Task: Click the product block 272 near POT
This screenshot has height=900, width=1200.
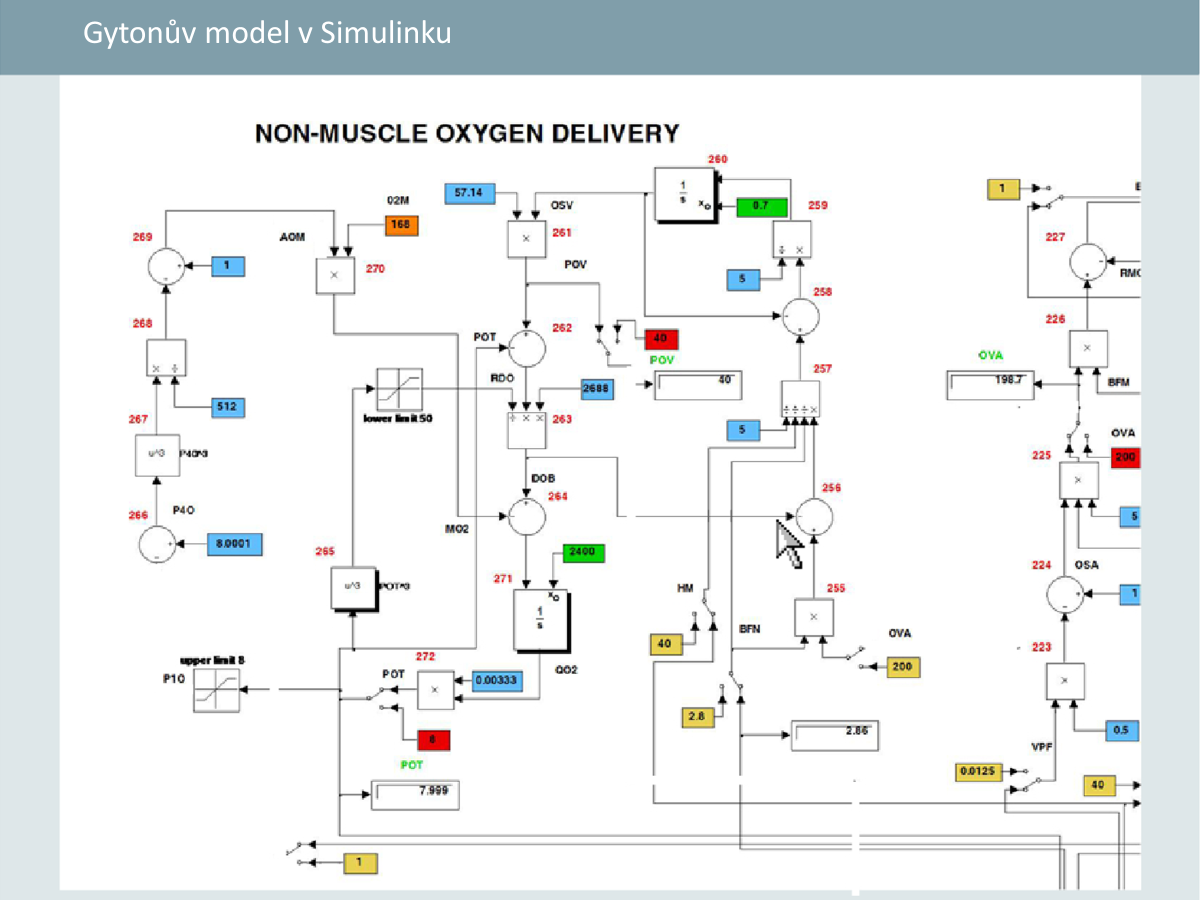Action: [x=435, y=689]
